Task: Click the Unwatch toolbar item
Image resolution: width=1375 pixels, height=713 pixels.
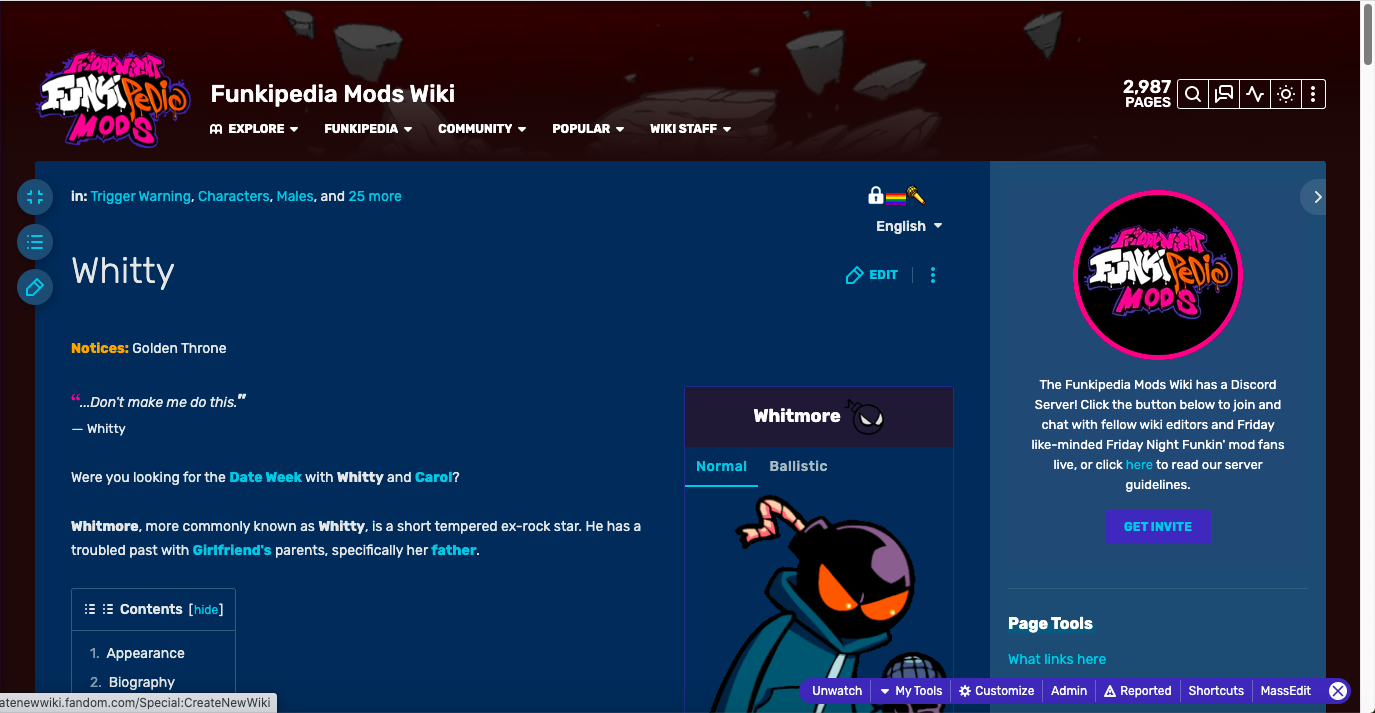Action: pyautogui.click(x=837, y=691)
